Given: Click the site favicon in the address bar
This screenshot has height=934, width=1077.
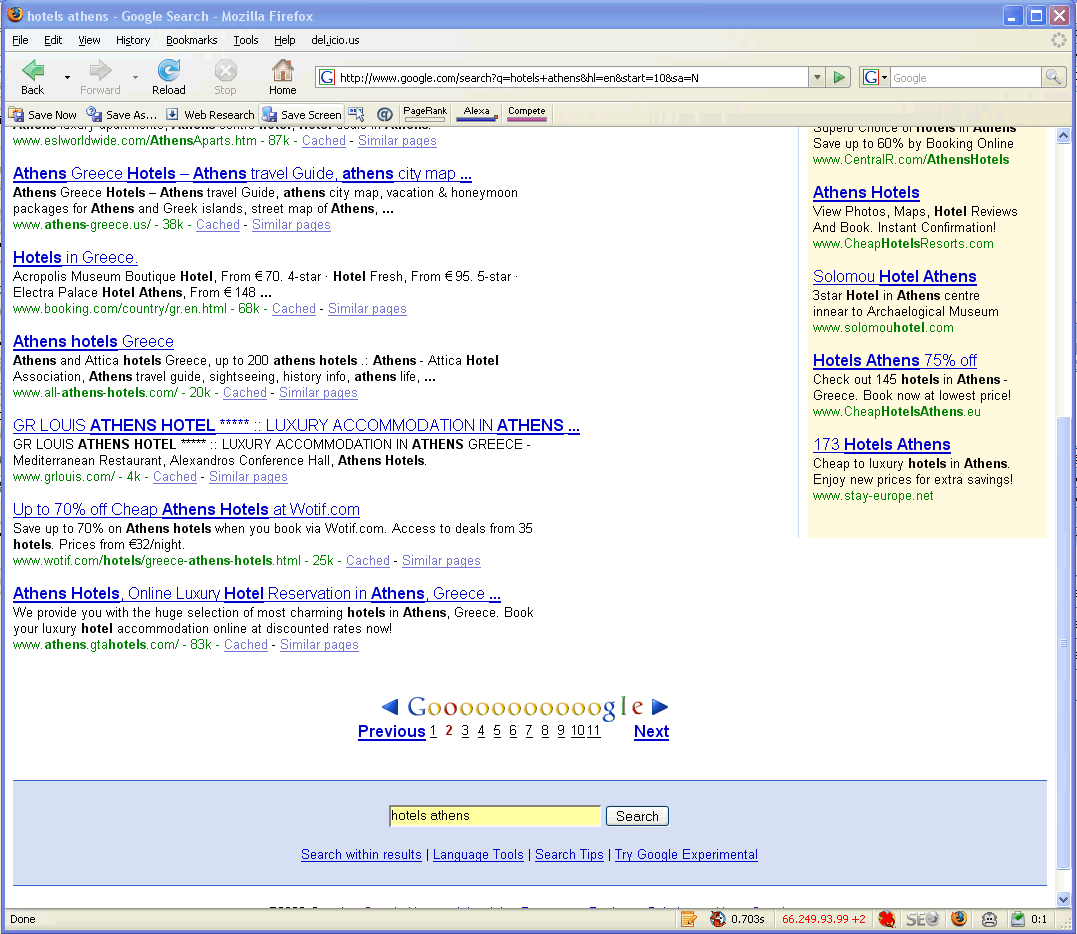Looking at the screenshot, I should [327, 78].
